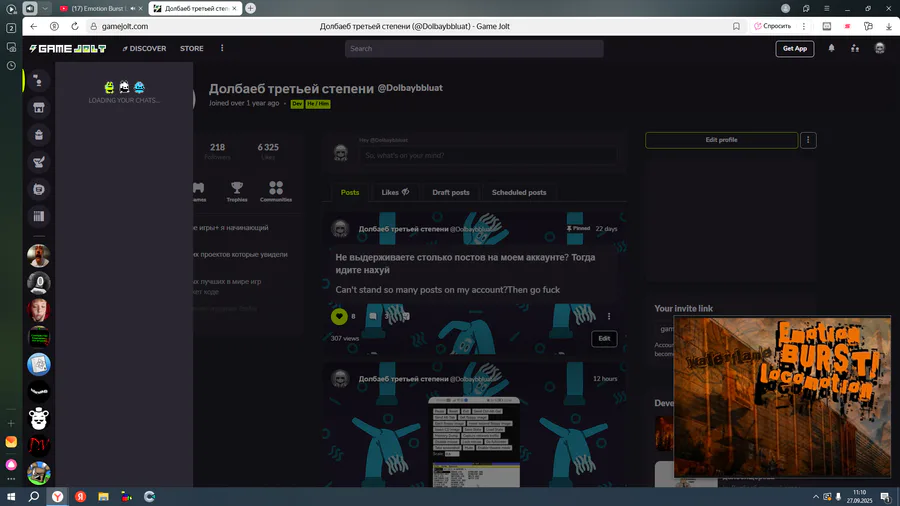Open the library shelf icon in sidebar
The width and height of the screenshot is (900, 506).
38,216
